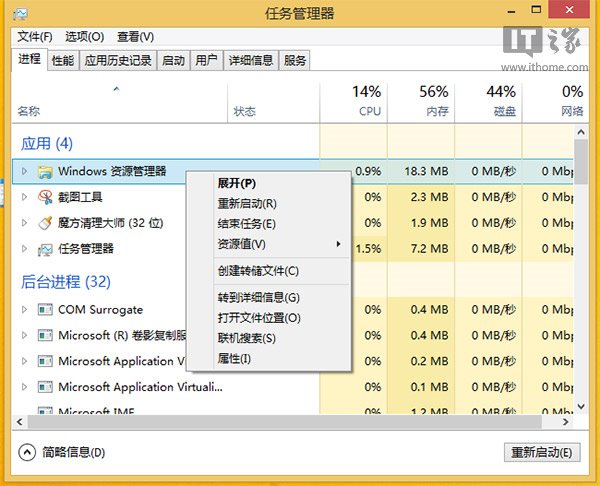Select the 进程 tab
This screenshot has width=600, height=486.
click(29, 59)
